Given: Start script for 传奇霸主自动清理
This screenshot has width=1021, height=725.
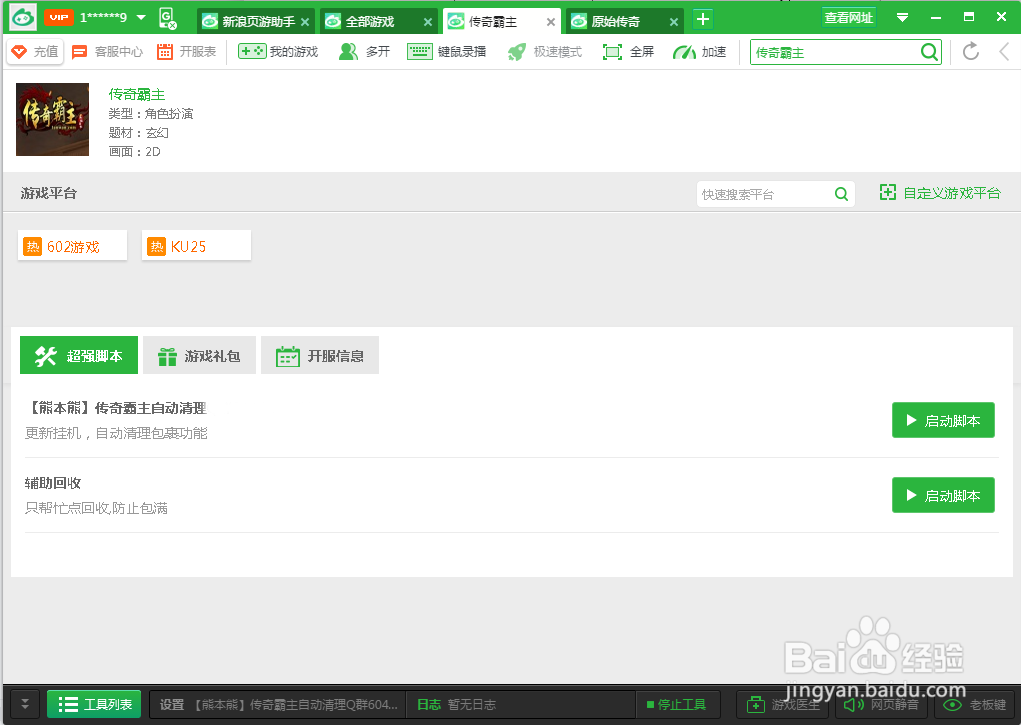Looking at the screenshot, I should (943, 420).
